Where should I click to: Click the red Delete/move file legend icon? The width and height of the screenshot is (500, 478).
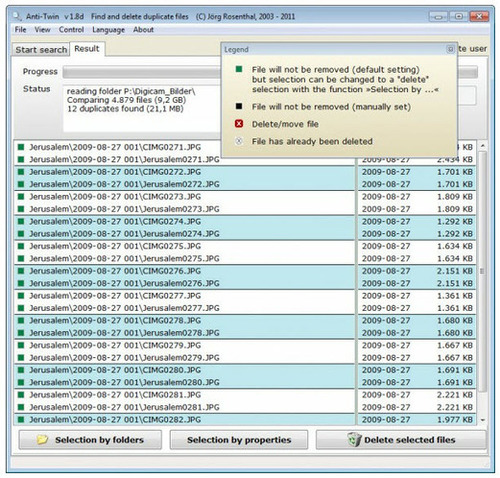(239, 124)
